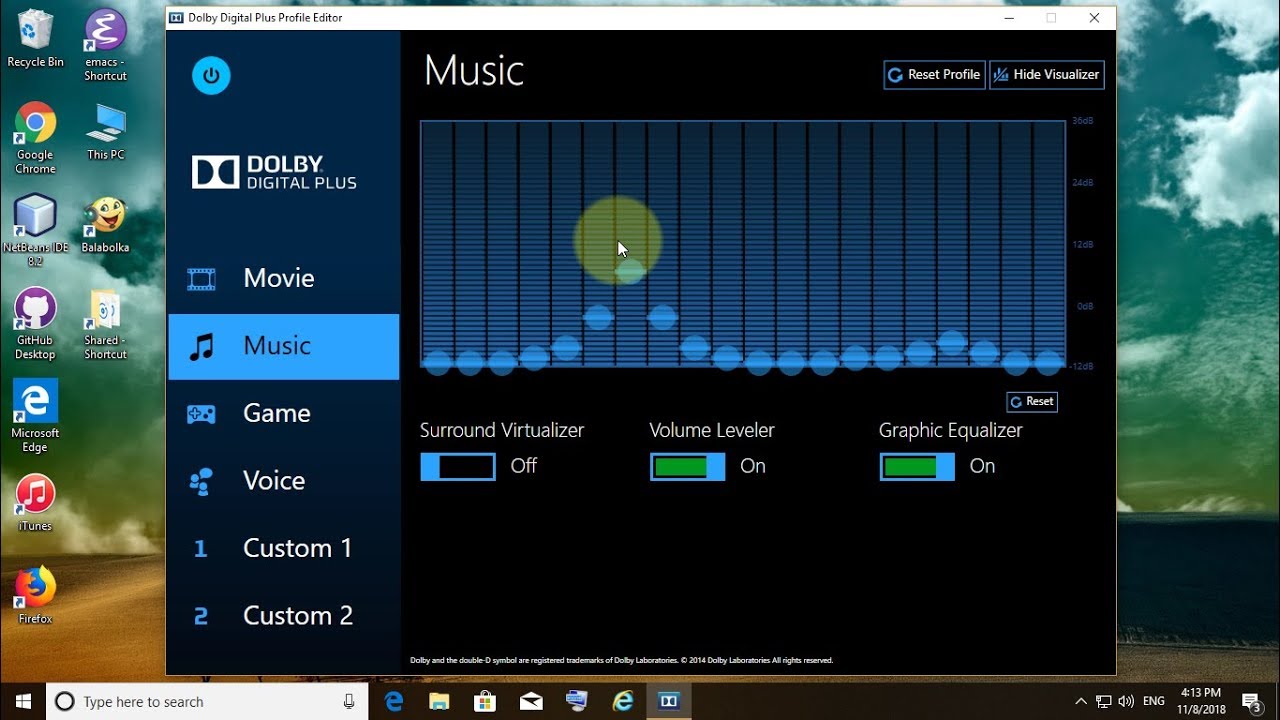Click the music note icon beside Music
The width and height of the screenshot is (1280, 720).
[x=202, y=346]
